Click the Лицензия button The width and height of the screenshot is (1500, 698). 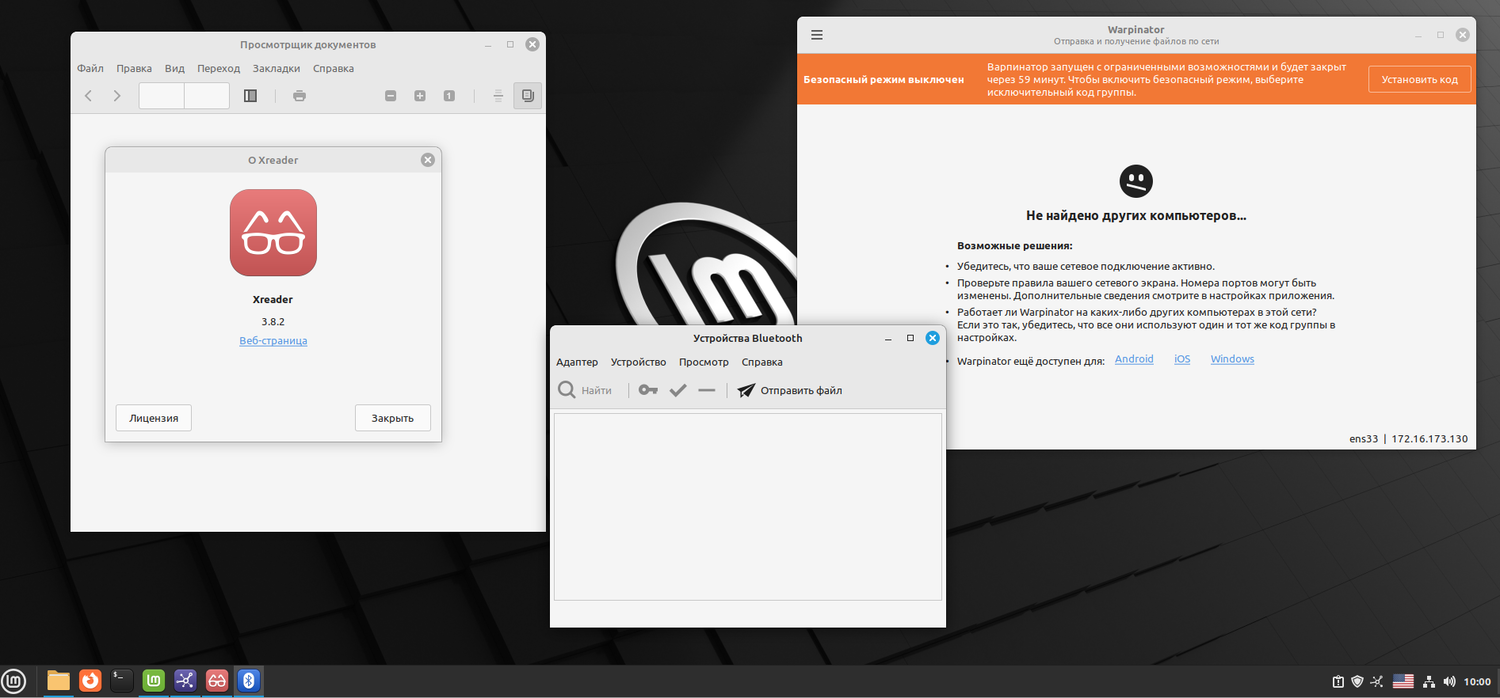click(x=154, y=418)
